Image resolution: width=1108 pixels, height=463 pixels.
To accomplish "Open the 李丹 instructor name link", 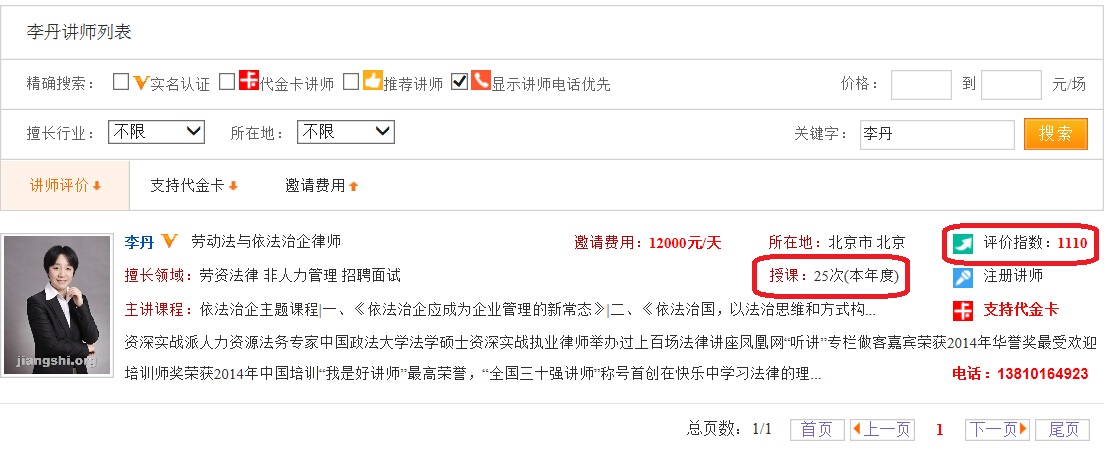I will (x=139, y=242).
